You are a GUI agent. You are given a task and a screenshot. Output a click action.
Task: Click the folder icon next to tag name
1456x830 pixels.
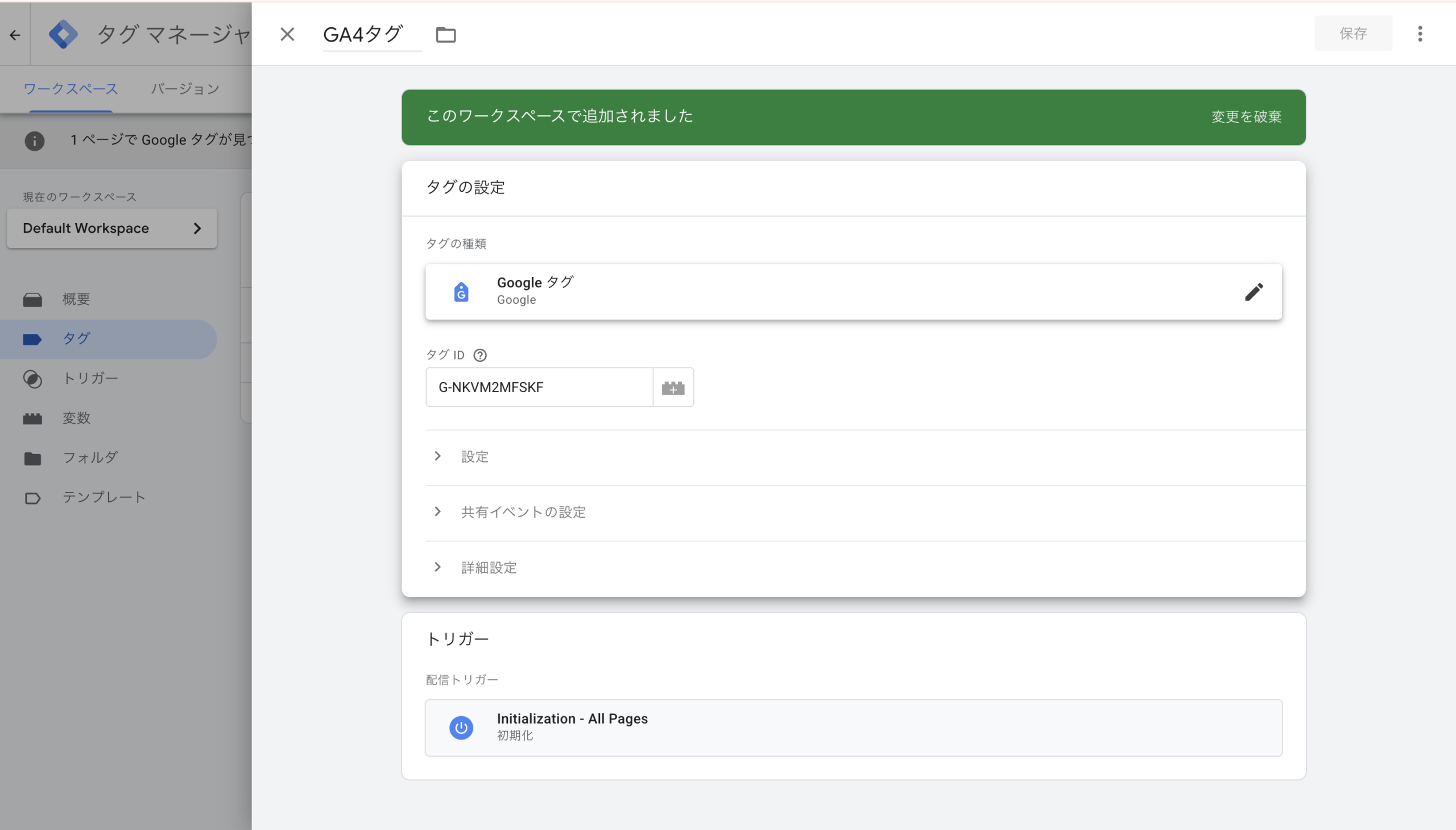[446, 35]
